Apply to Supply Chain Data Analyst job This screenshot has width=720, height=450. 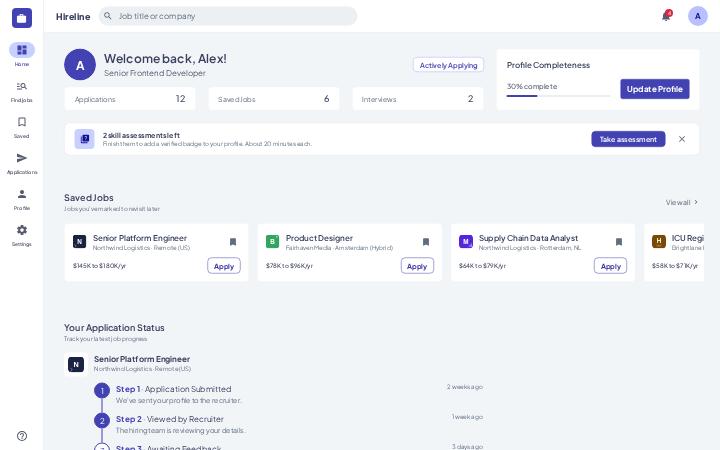[x=610, y=266]
